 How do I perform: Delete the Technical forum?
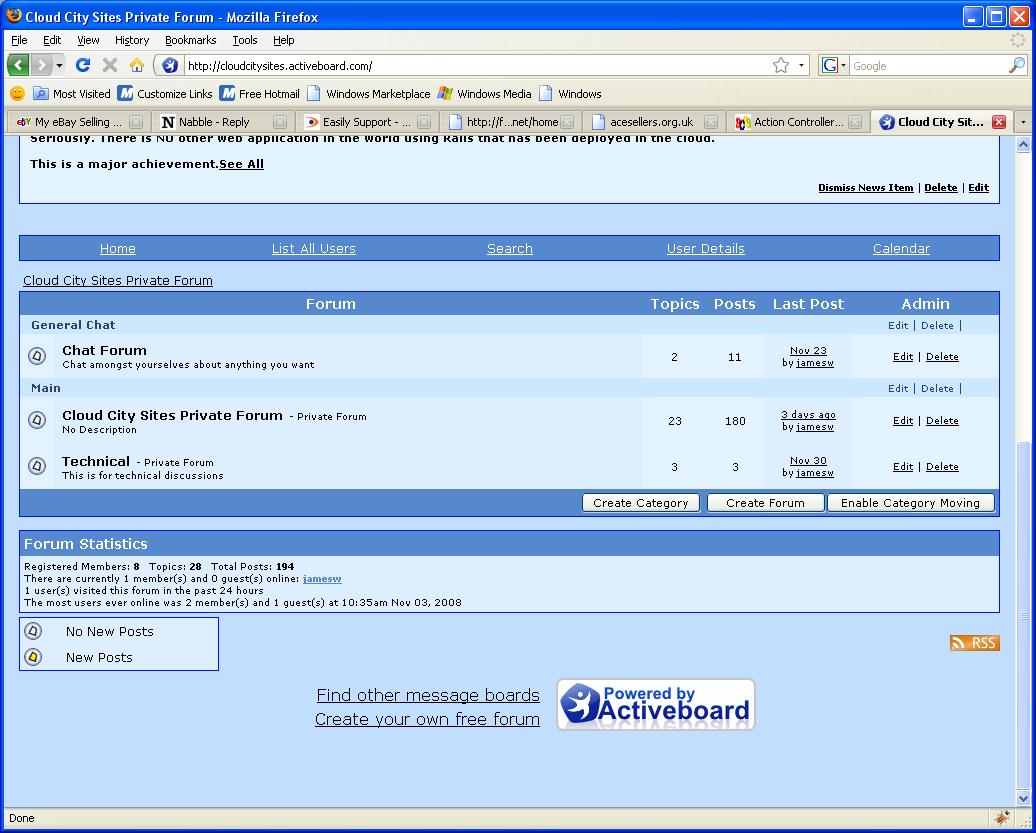click(x=942, y=467)
